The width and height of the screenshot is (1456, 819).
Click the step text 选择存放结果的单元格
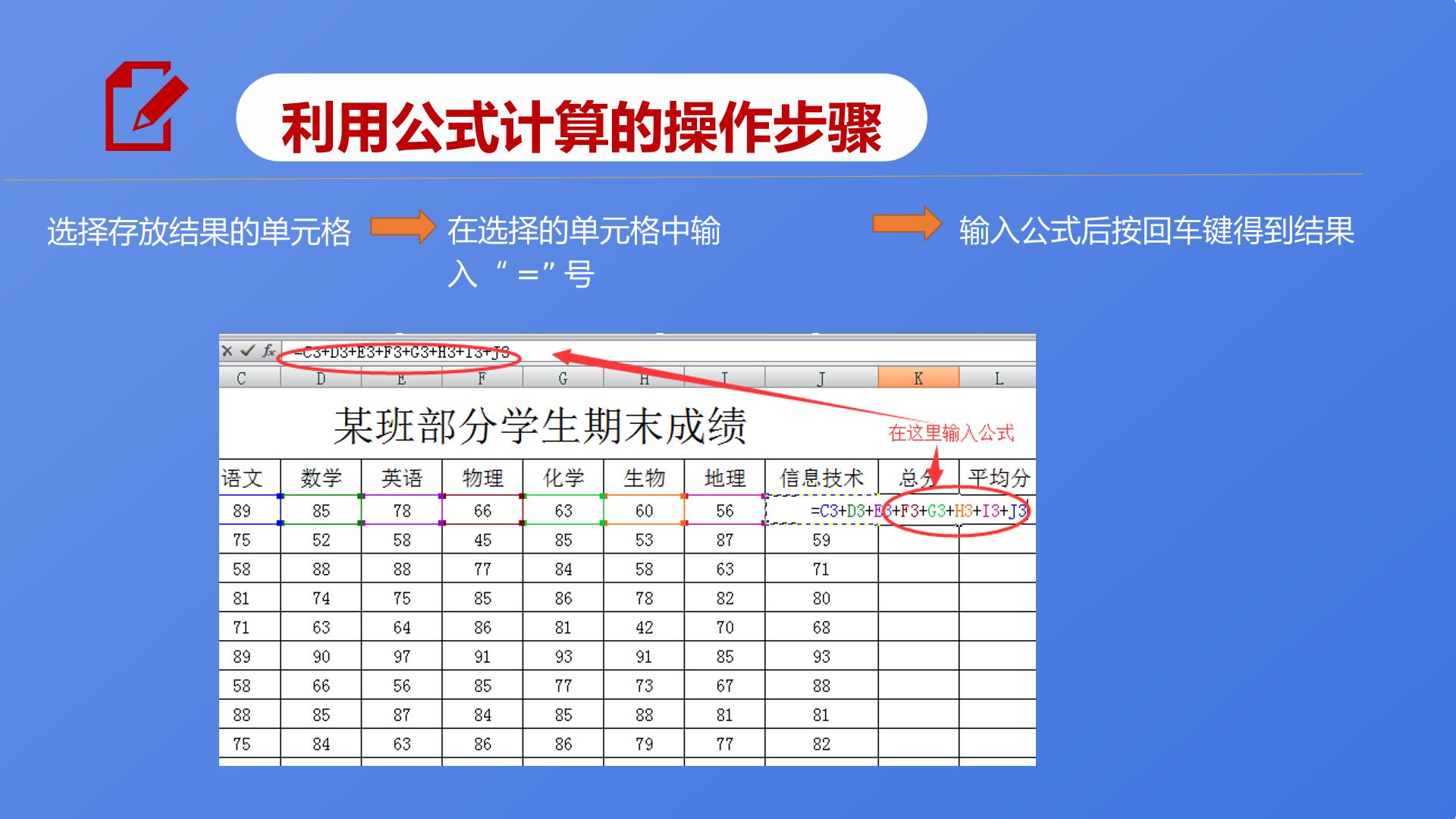pyautogui.click(x=199, y=231)
